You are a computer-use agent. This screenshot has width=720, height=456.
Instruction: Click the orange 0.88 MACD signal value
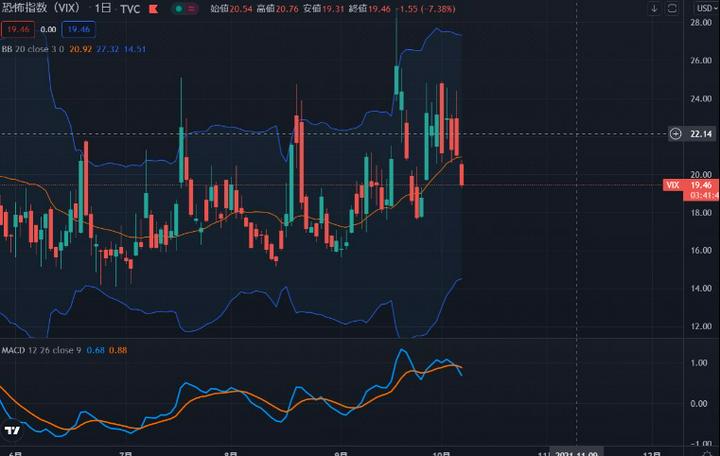point(116,349)
